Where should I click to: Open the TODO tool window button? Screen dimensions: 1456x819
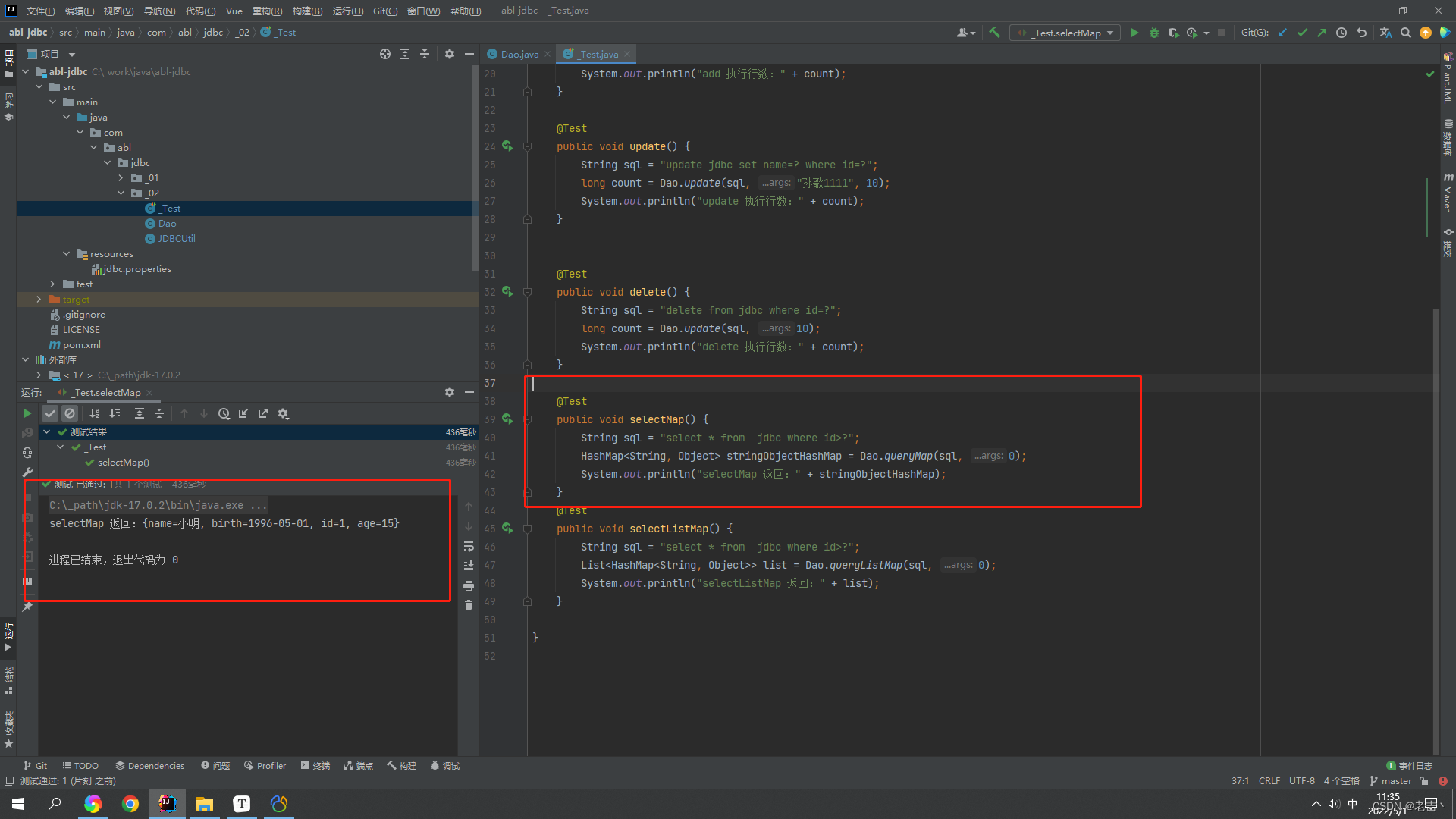click(80, 765)
